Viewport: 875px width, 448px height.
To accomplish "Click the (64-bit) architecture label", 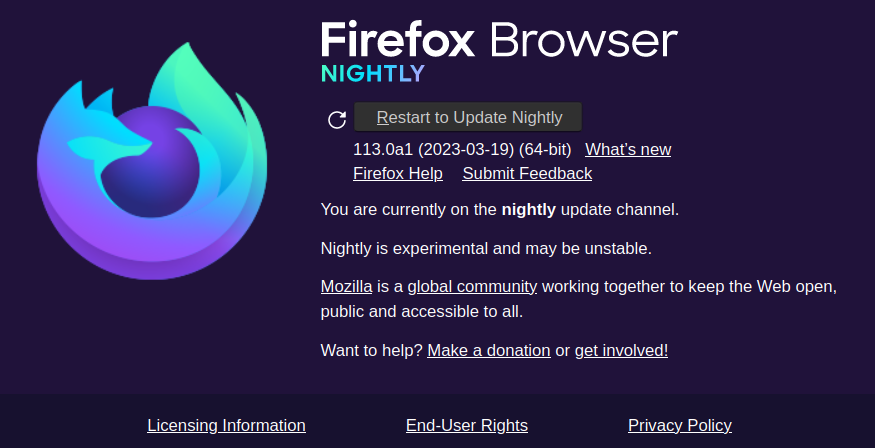I will click(545, 149).
